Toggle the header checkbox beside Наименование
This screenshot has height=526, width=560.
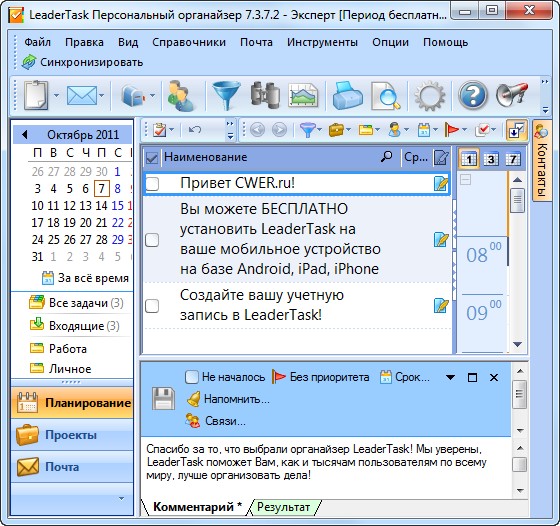152,158
